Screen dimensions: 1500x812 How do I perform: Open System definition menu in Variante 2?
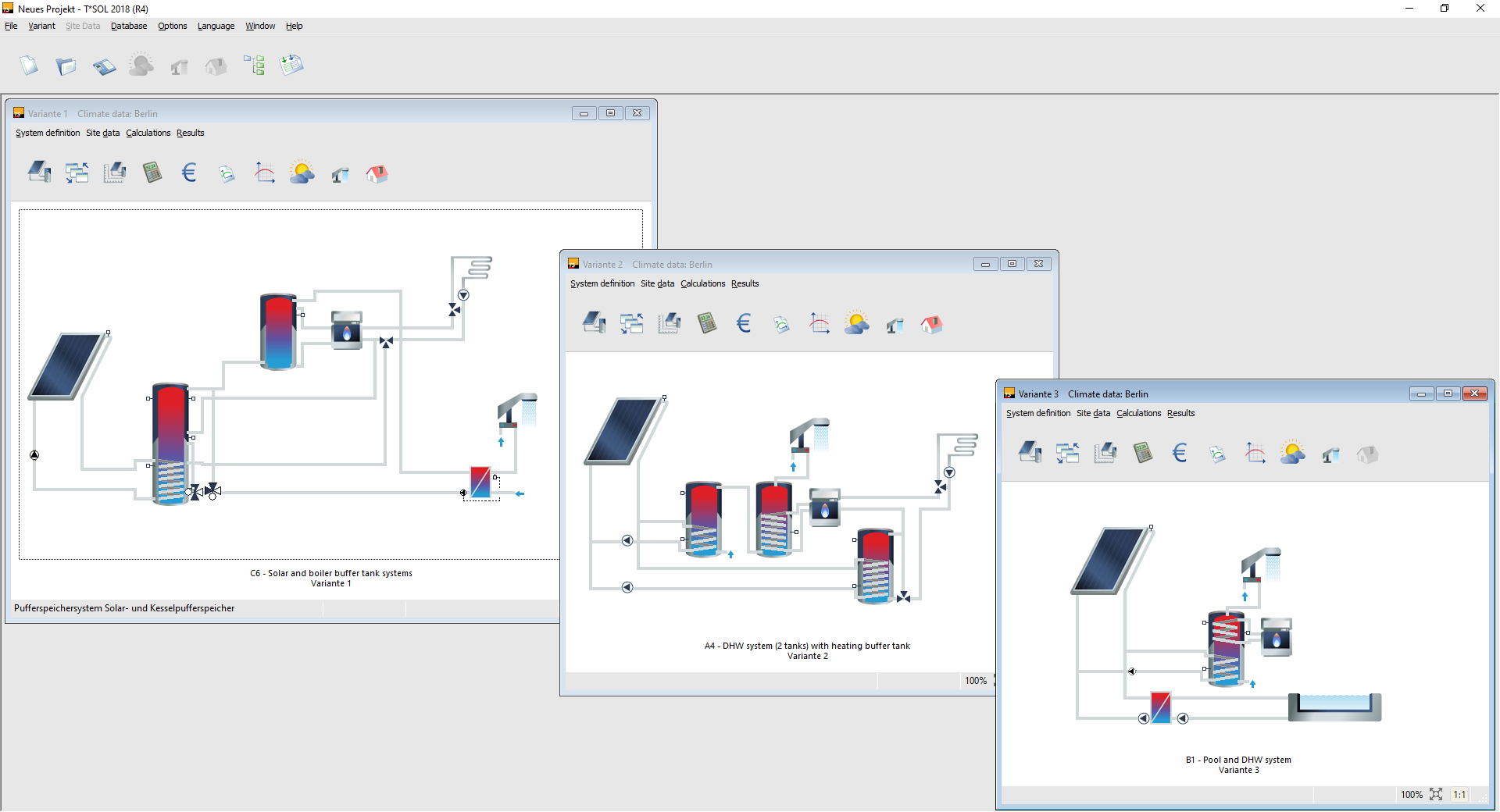[602, 283]
